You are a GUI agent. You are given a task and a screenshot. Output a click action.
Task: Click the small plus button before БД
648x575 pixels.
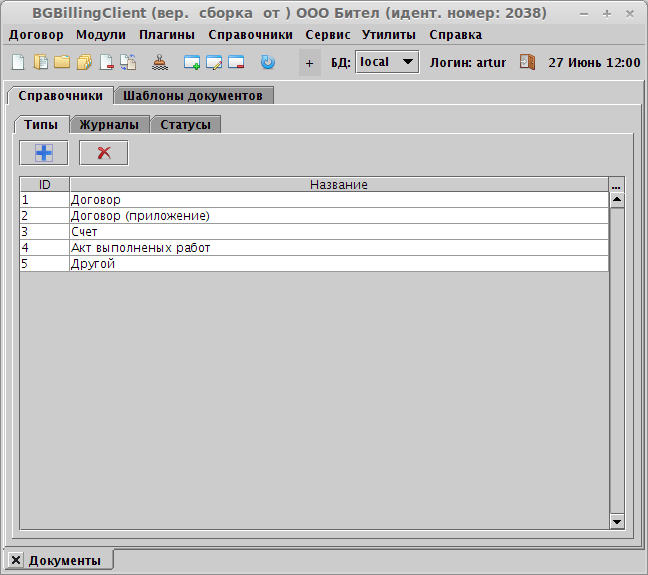pyautogui.click(x=309, y=63)
